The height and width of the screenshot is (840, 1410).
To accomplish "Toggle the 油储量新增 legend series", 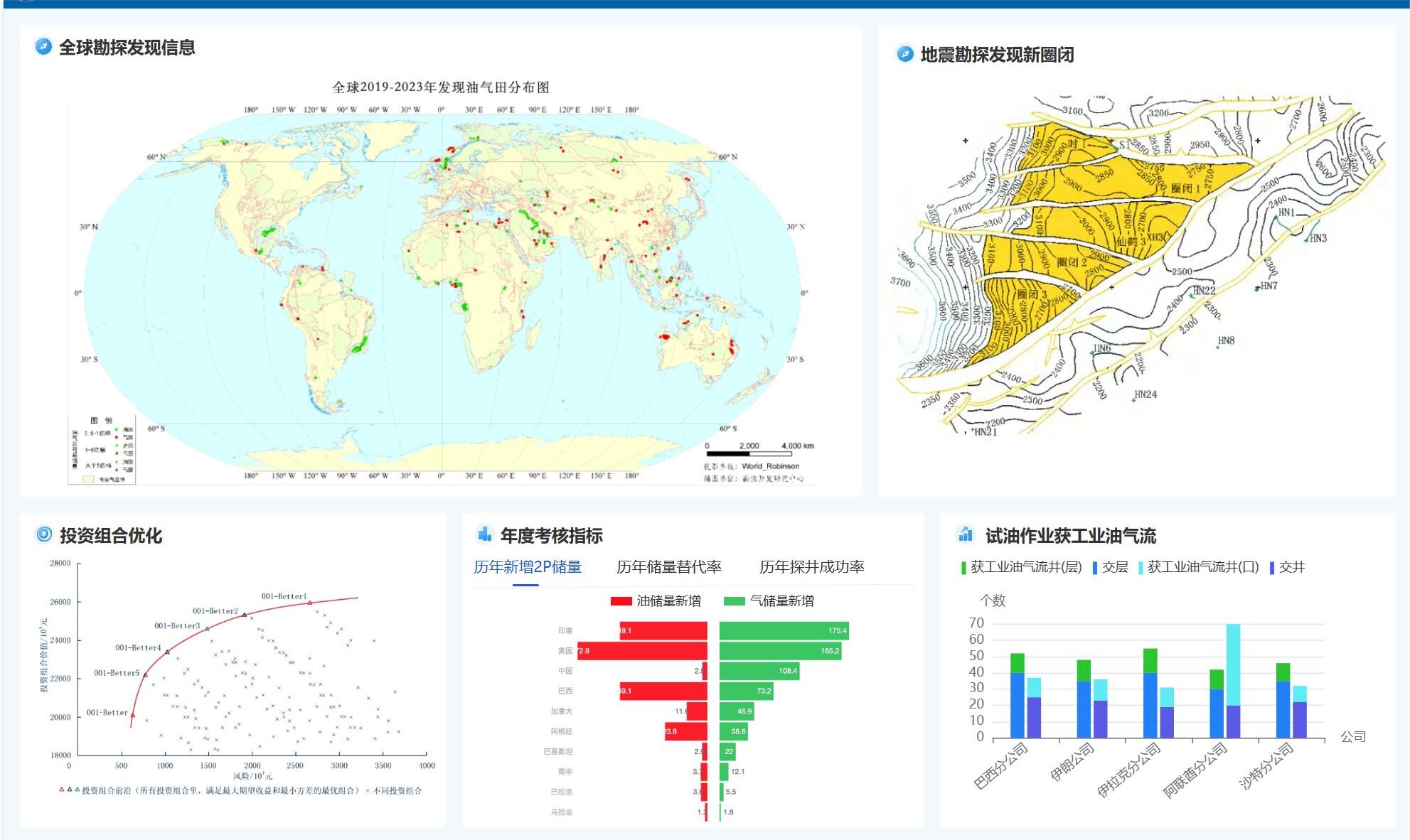I will pyautogui.click(x=656, y=601).
